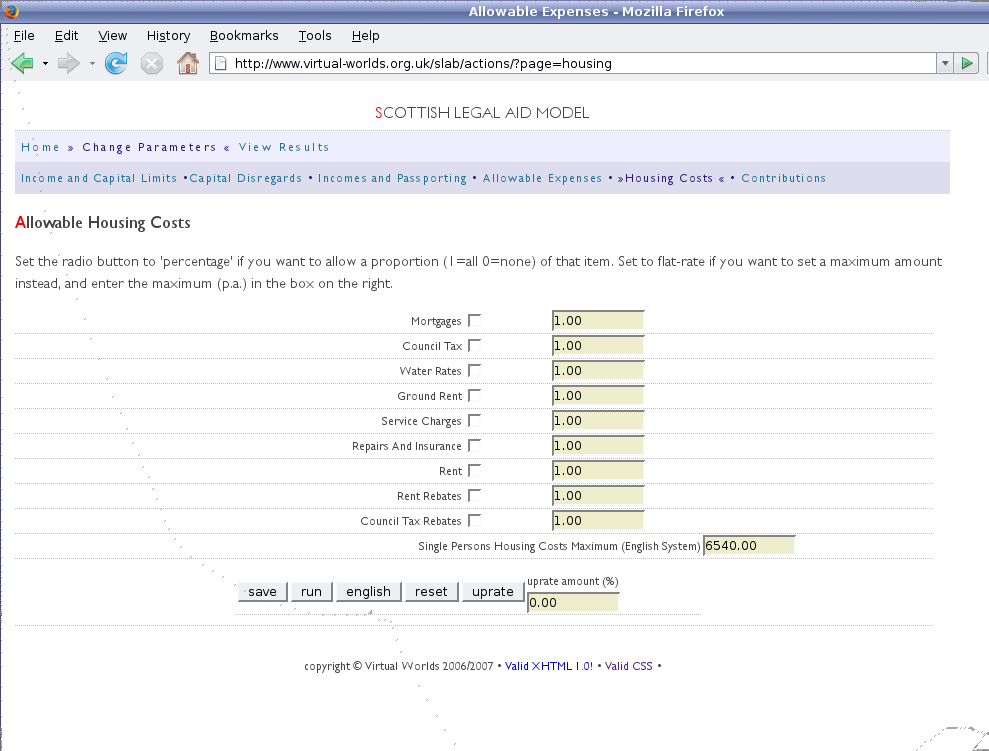Open the Tools menu
The height and width of the screenshot is (751, 989).
[x=315, y=35]
